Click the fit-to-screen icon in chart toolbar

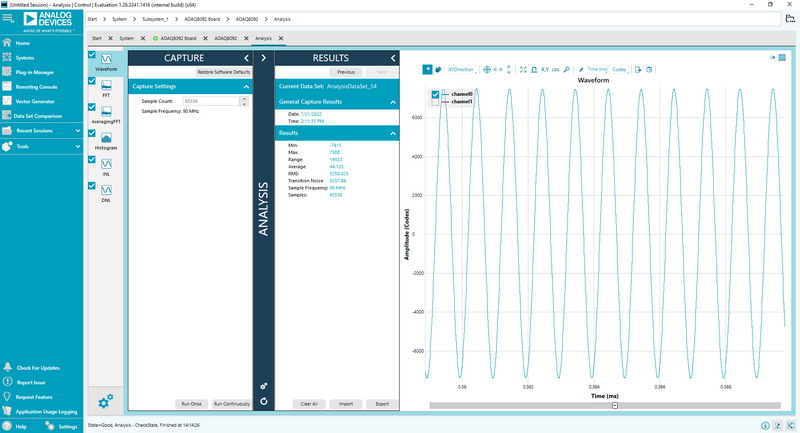pos(523,70)
